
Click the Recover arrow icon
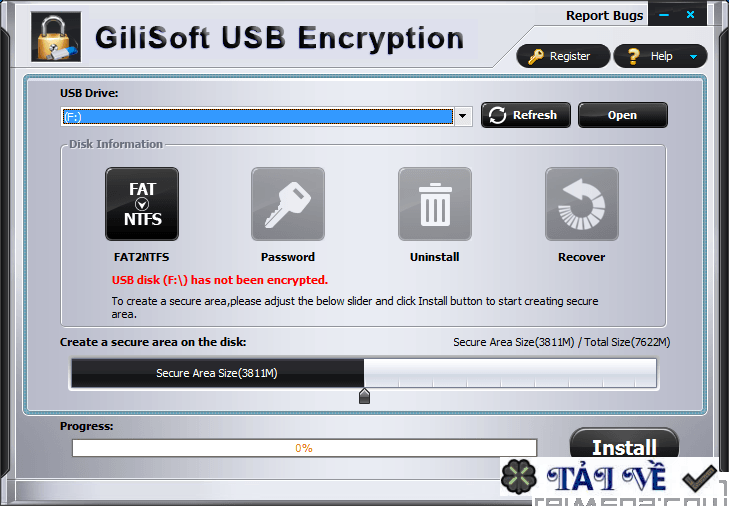[582, 204]
